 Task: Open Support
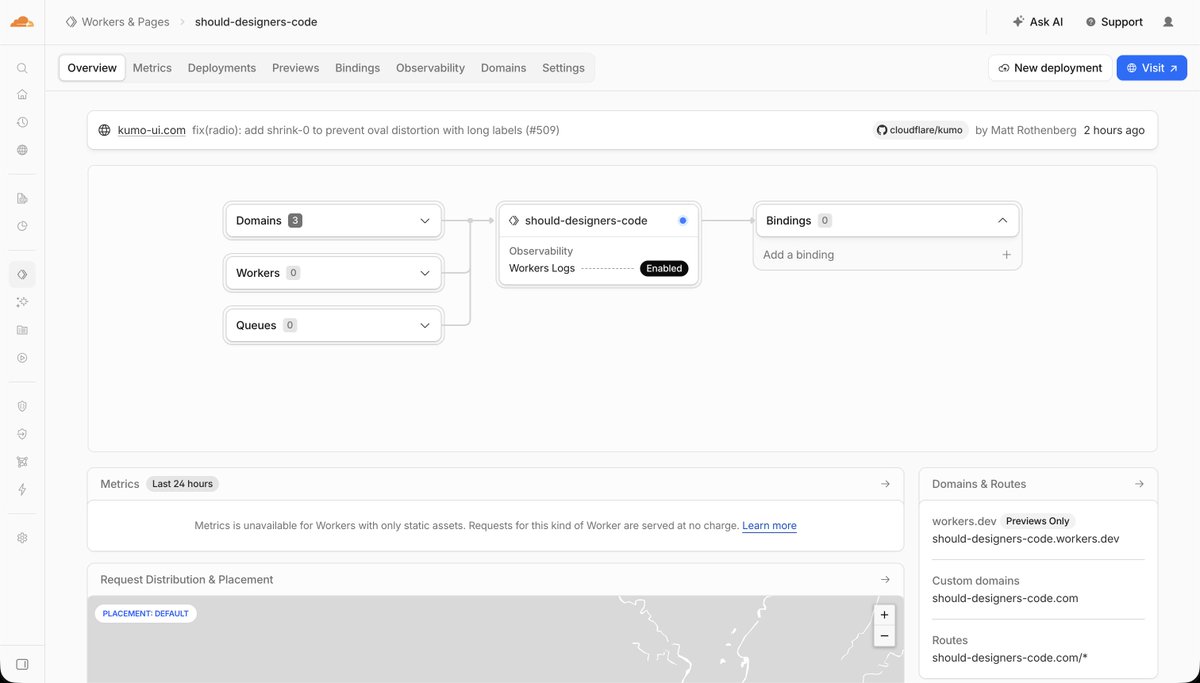(x=1114, y=22)
